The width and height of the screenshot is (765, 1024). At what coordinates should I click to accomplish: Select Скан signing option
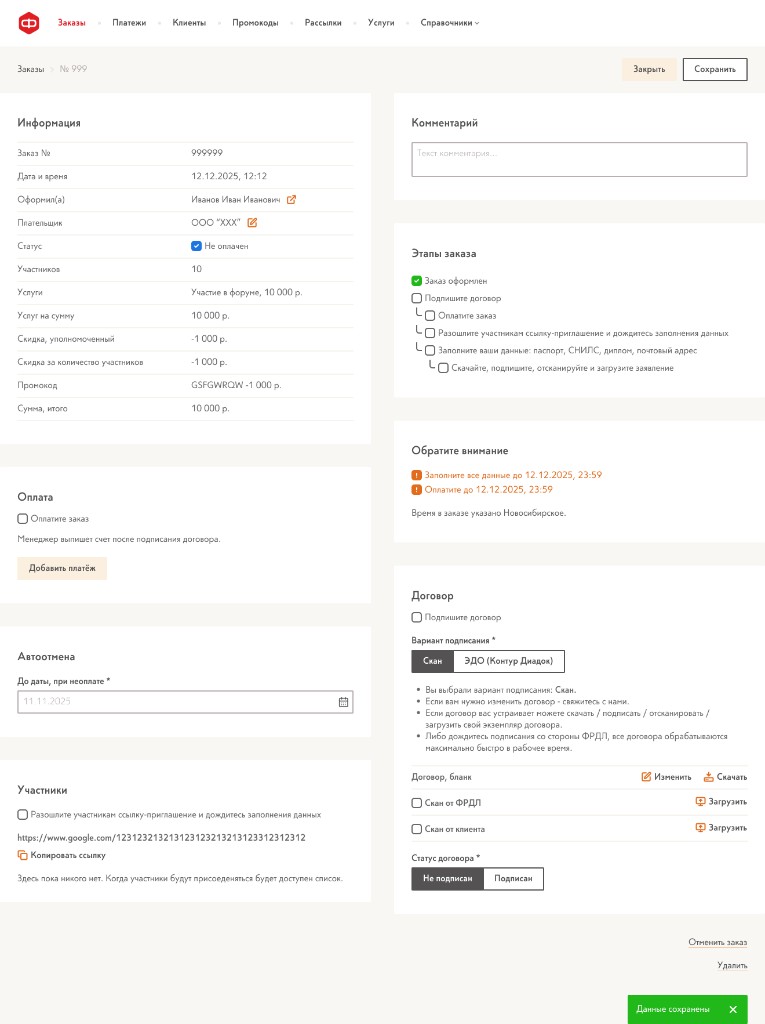pos(432,661)
